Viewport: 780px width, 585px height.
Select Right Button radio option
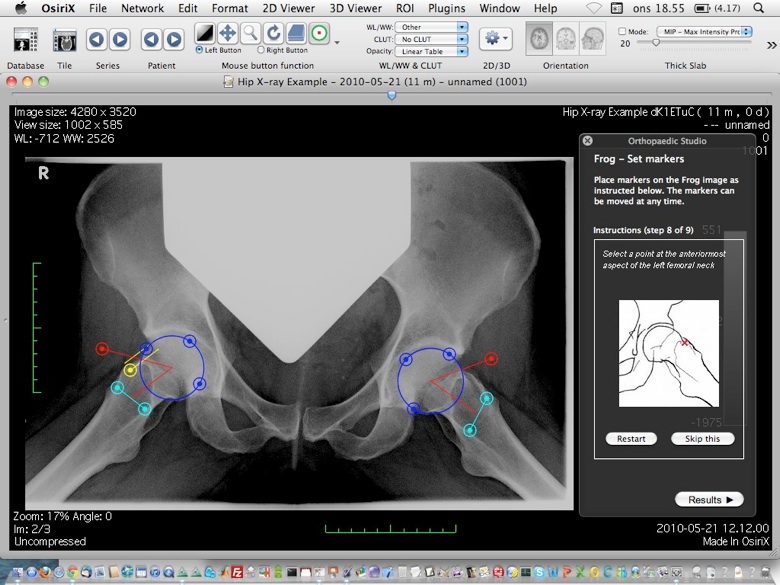click(261, 50)
